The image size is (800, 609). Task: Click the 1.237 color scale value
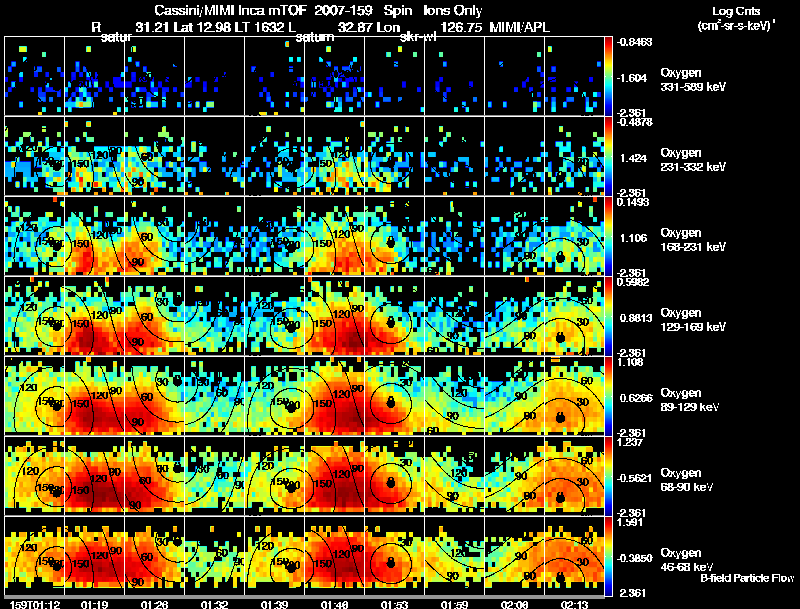[x=631, y=442]
